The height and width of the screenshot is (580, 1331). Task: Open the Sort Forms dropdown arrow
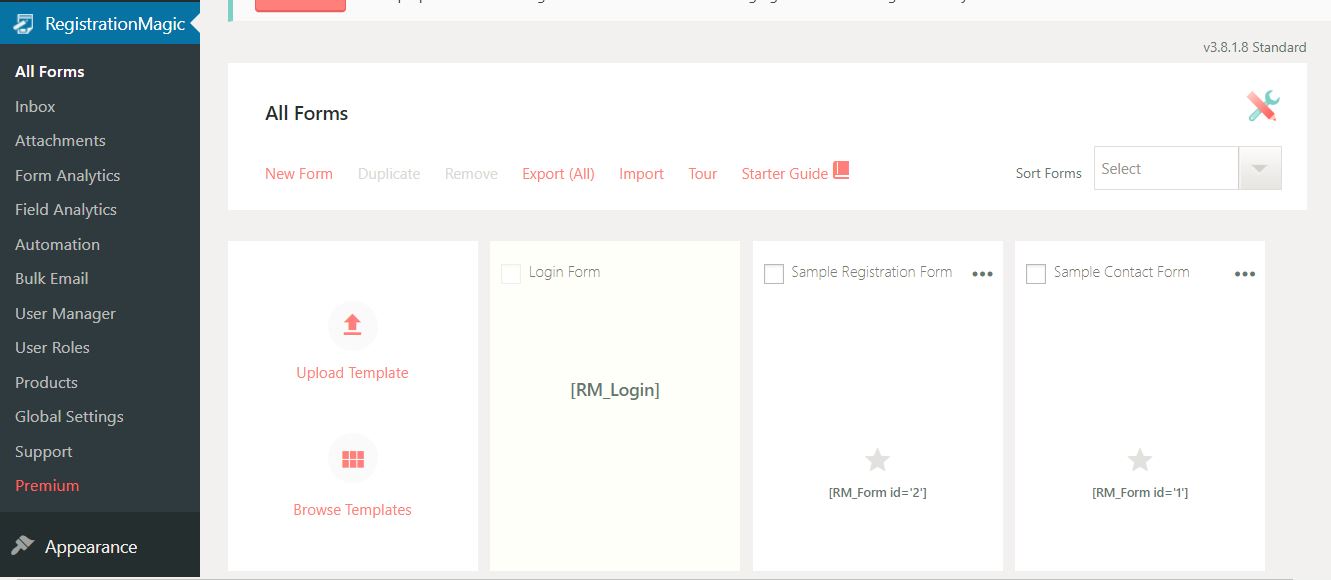point(1259,169)
